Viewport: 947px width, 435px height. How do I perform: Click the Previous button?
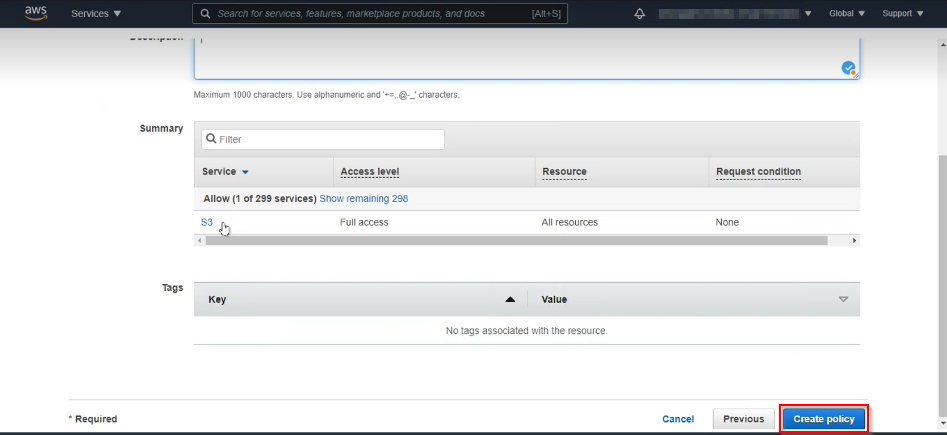click(744, 419)
